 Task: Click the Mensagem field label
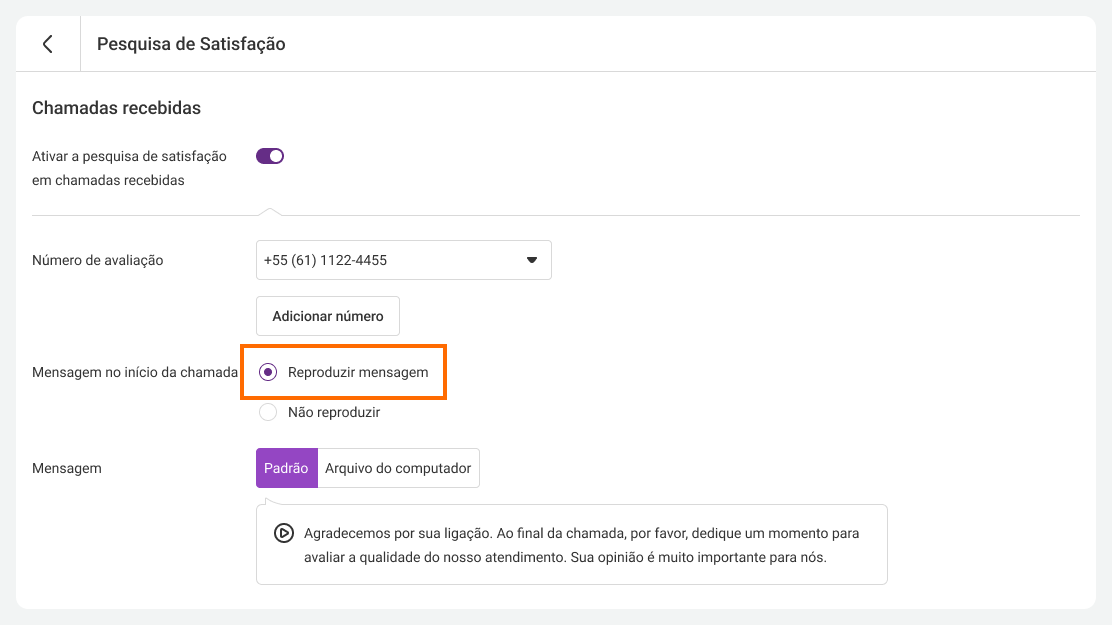click(x=67, y=468)
